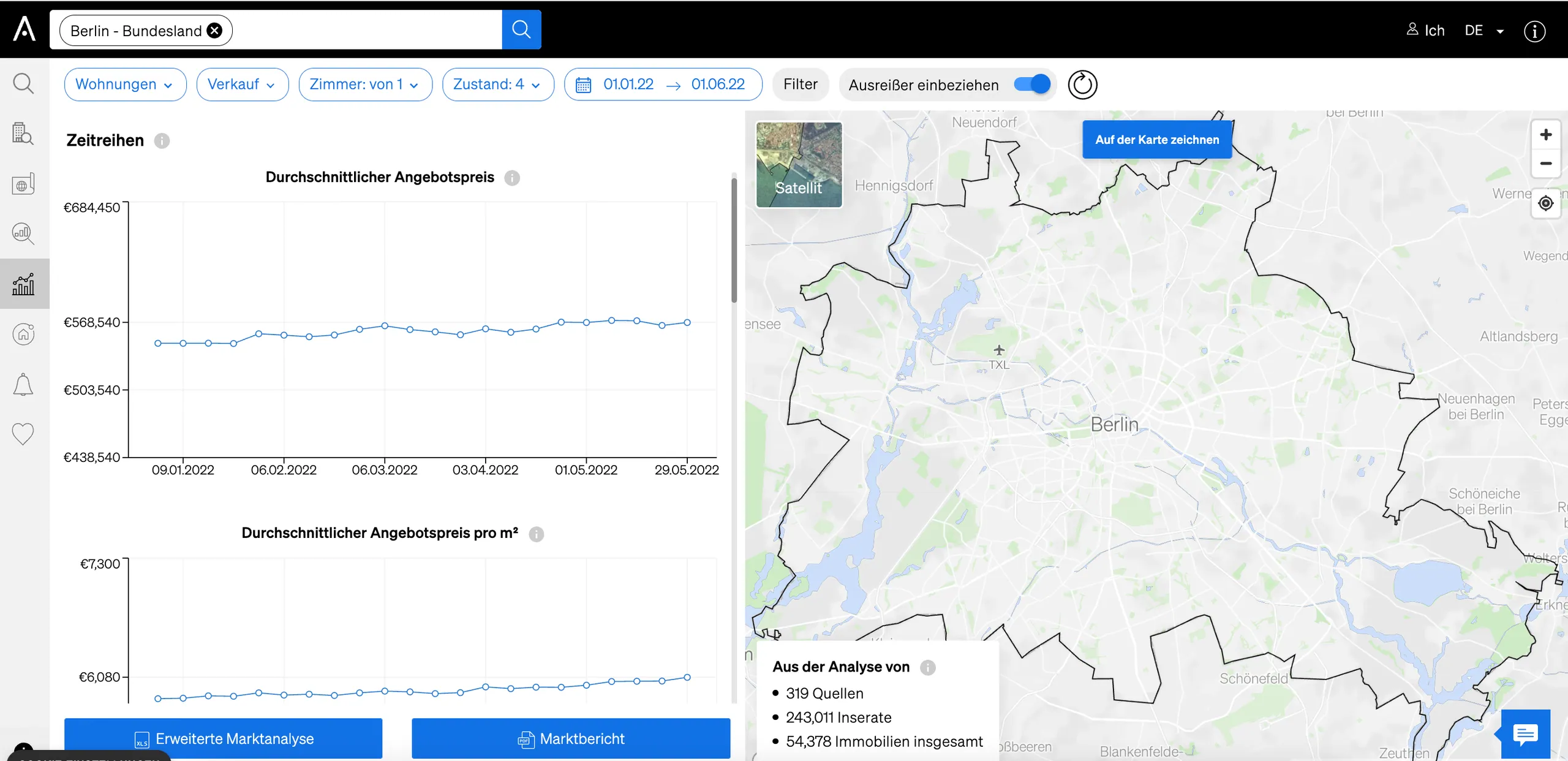Screen dimensions: 1568x761
Task: Open the chart magnifier analysis sidebar icon
Action: (x=23, y=233)
